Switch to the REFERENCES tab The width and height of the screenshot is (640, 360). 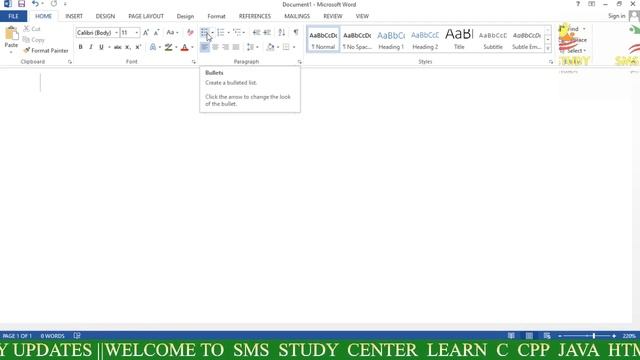pos(255,16)
